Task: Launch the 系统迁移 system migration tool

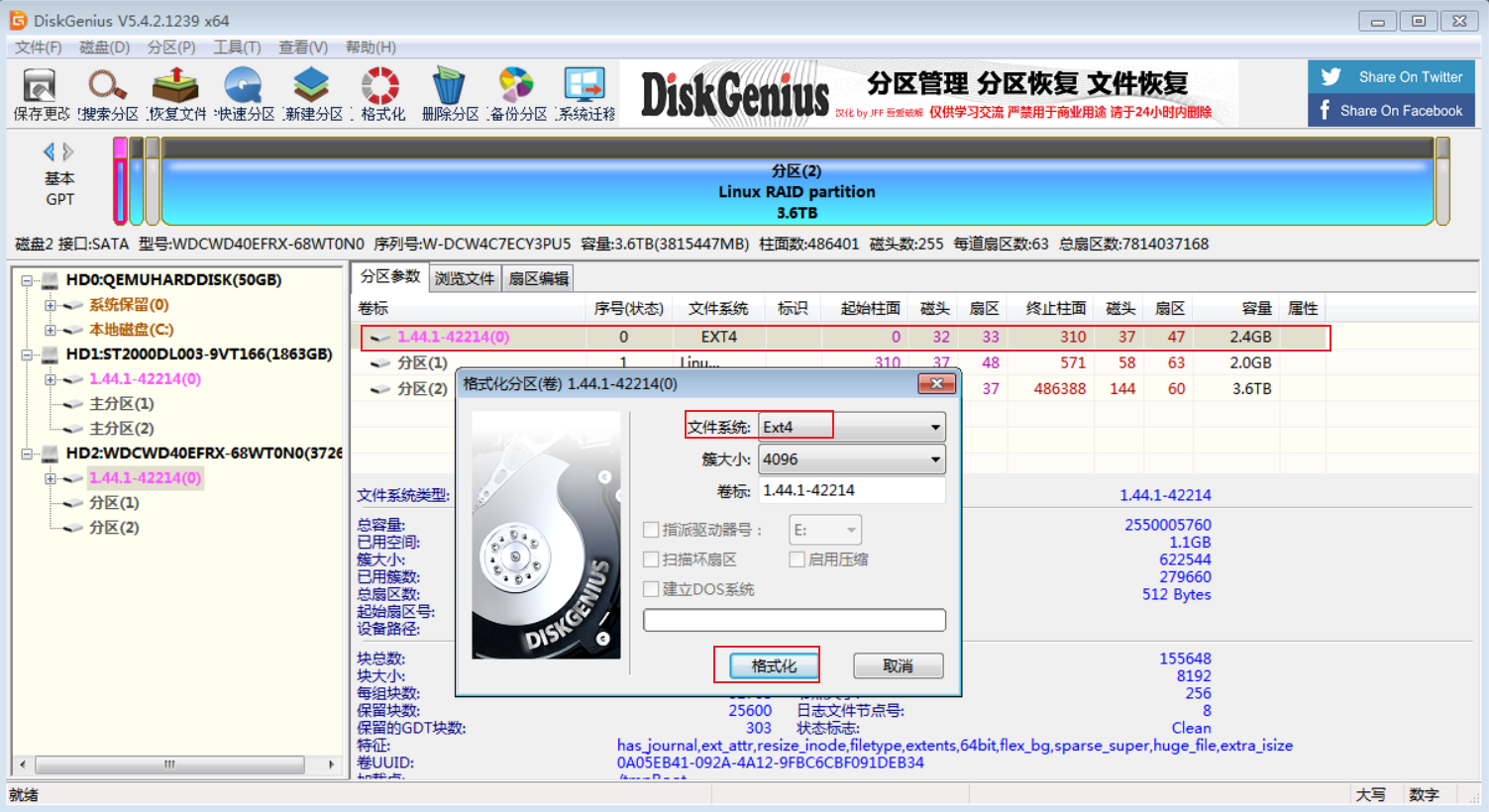Action: [585, 94]
